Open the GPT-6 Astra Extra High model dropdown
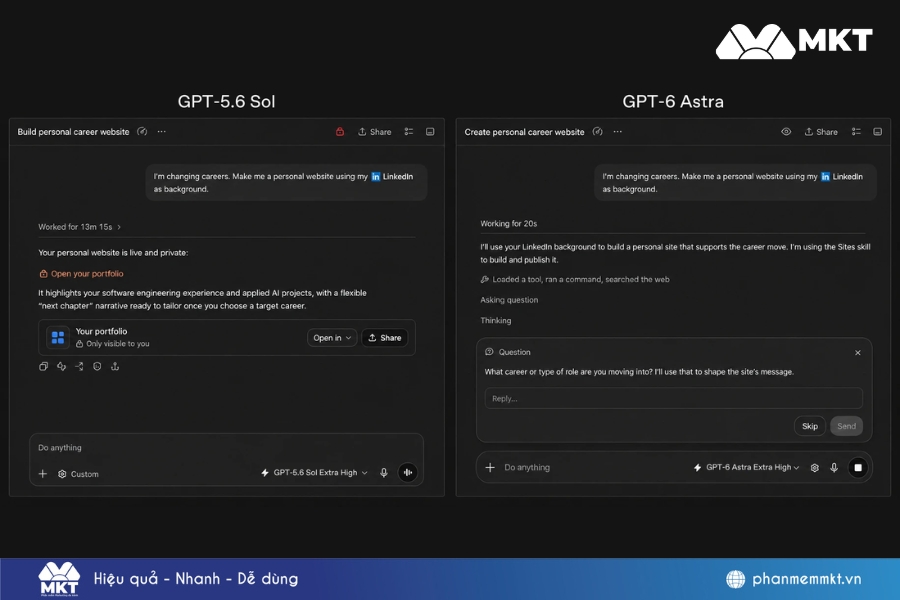Viewport: 900px width, 600px height. click(x=746, y=467)
